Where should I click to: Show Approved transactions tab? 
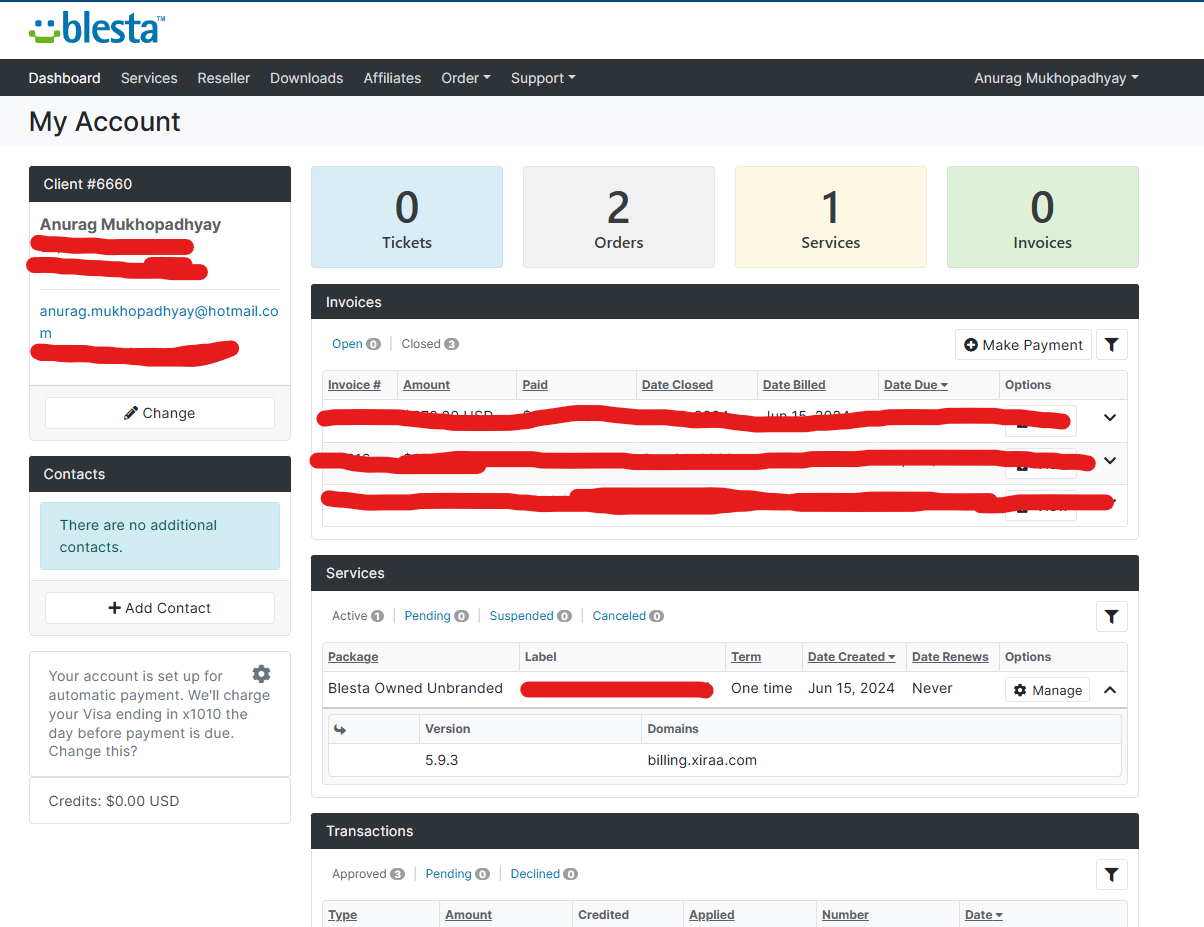pos(368,874)
